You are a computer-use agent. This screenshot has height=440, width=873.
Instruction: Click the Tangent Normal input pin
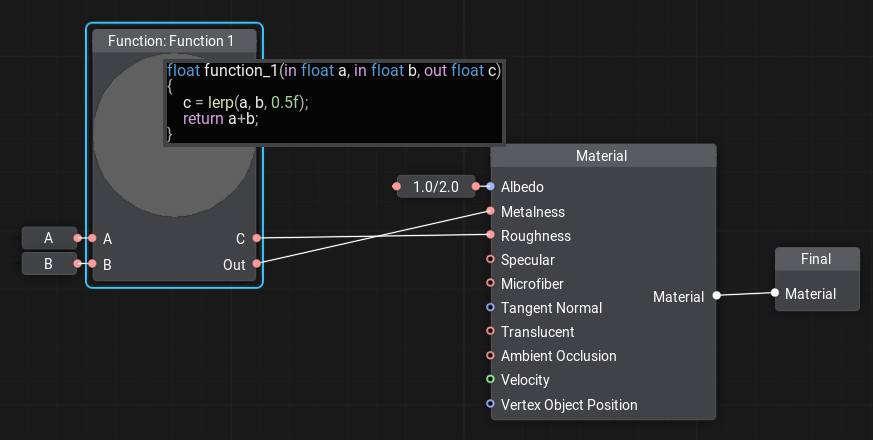point(490,308)
